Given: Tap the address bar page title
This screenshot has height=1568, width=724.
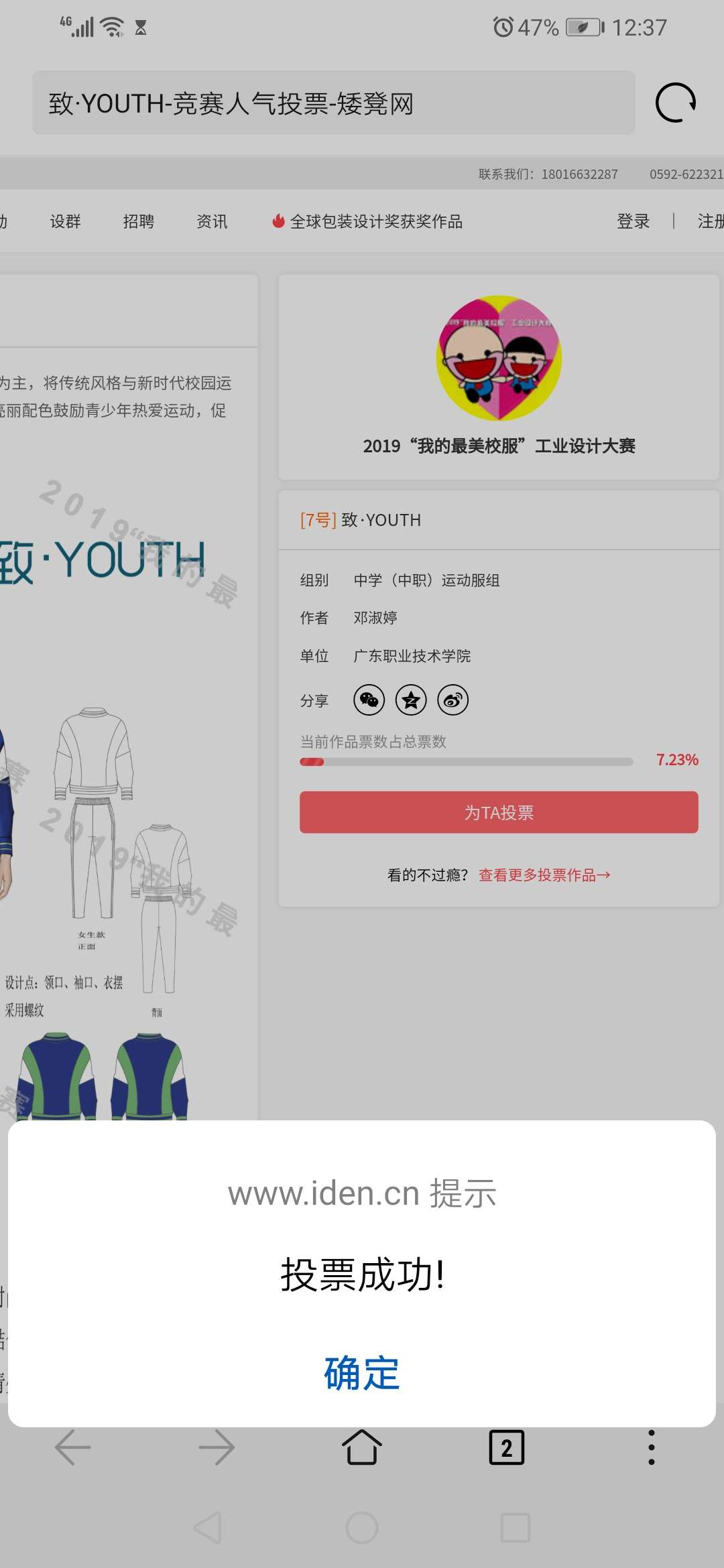Looking at the screenshot, I should tap(231, 103).
